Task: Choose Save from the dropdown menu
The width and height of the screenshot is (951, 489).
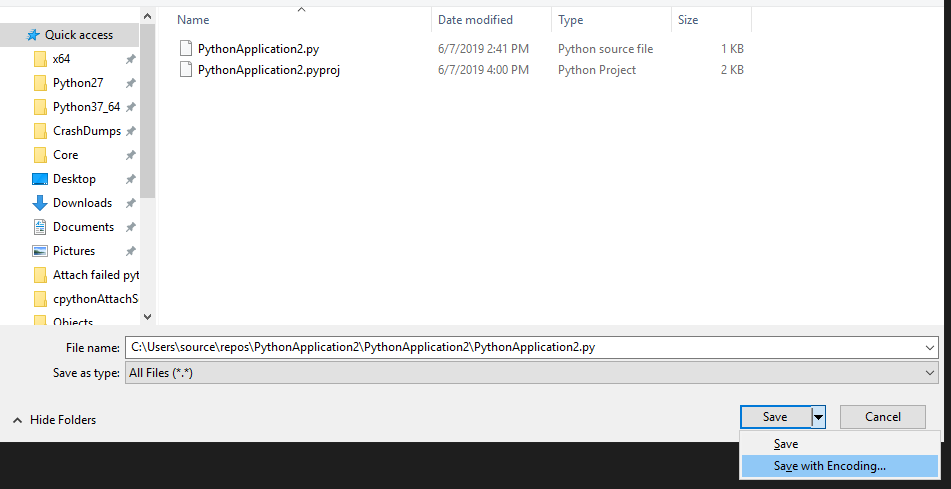Action: tap(839, 444)
